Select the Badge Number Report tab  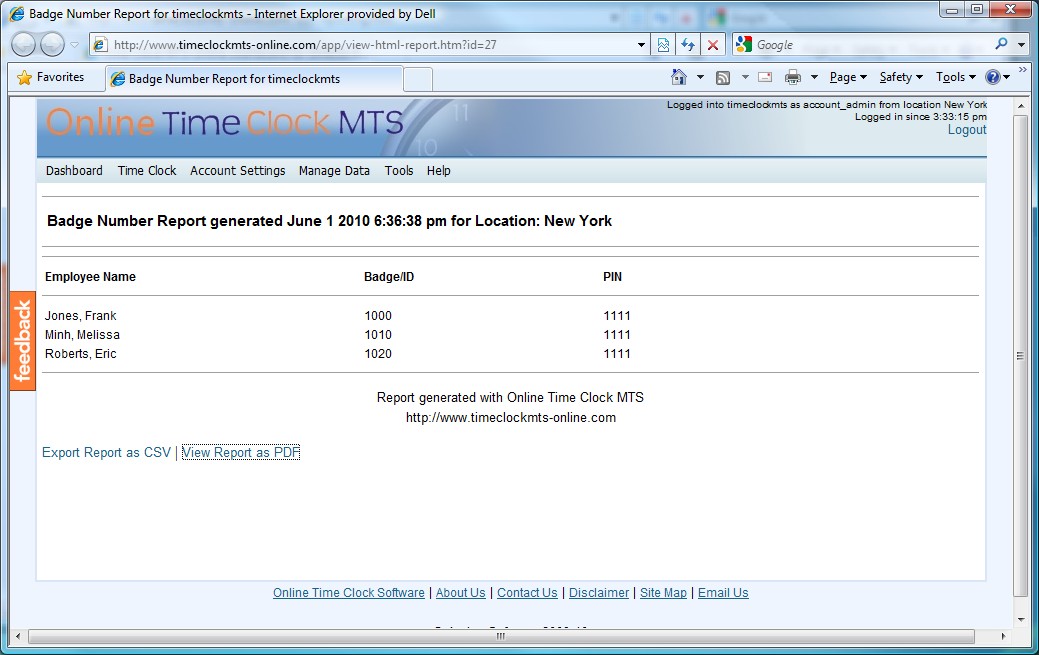pyautogui.click(x=253, y=79)
